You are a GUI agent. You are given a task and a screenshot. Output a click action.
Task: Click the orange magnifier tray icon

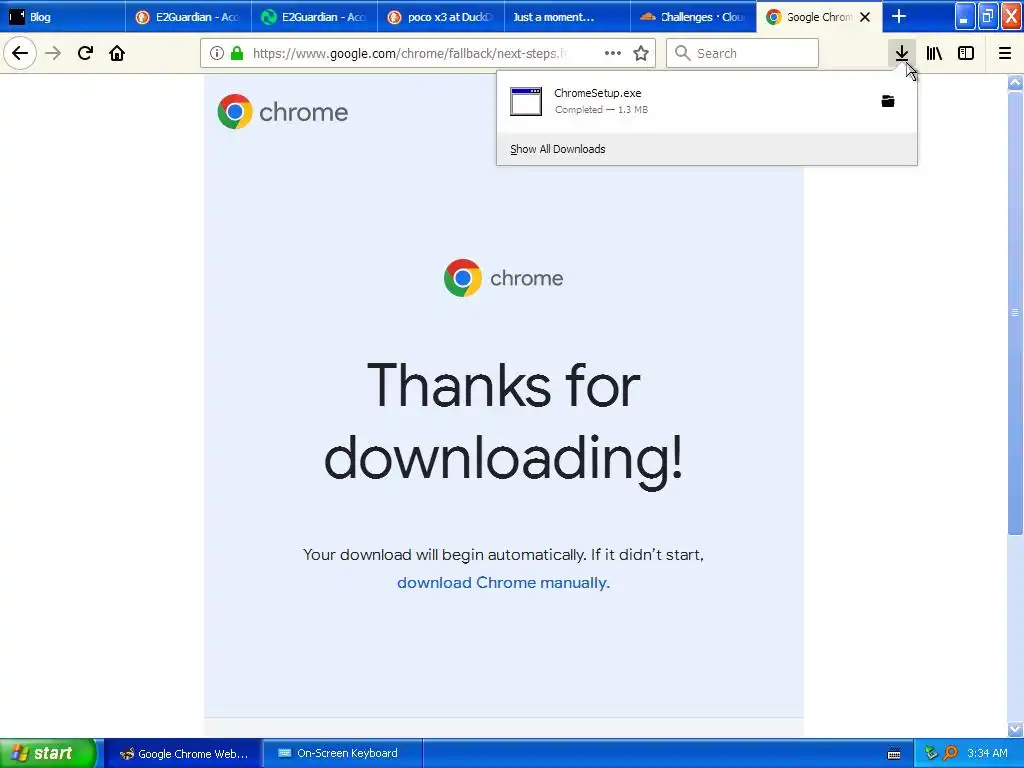(x=950, y=753)
